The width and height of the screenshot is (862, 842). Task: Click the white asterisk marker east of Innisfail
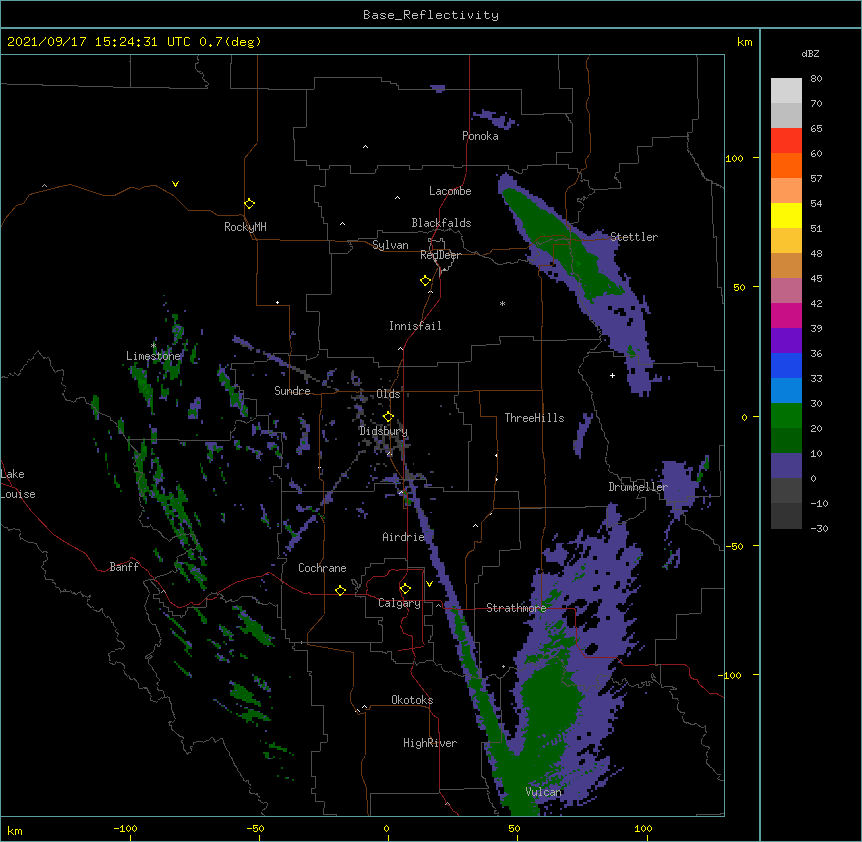(502, 303)
